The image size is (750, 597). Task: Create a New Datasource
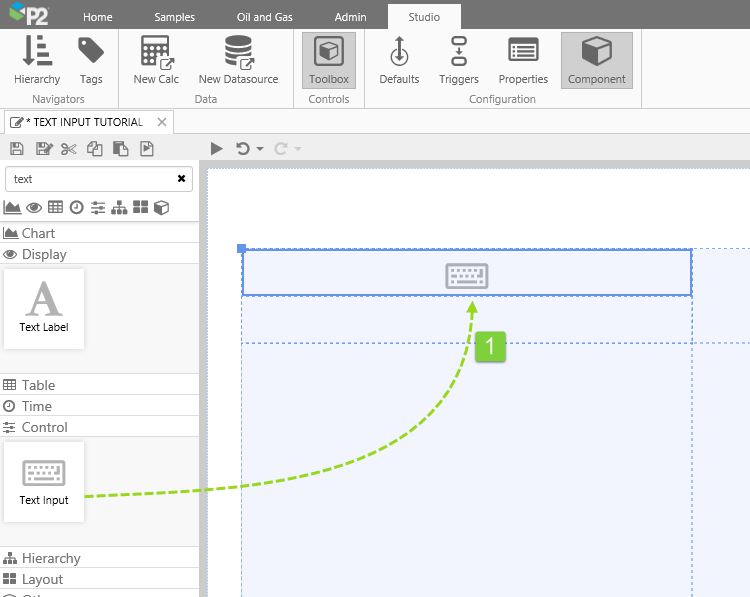tap(238, 60)
